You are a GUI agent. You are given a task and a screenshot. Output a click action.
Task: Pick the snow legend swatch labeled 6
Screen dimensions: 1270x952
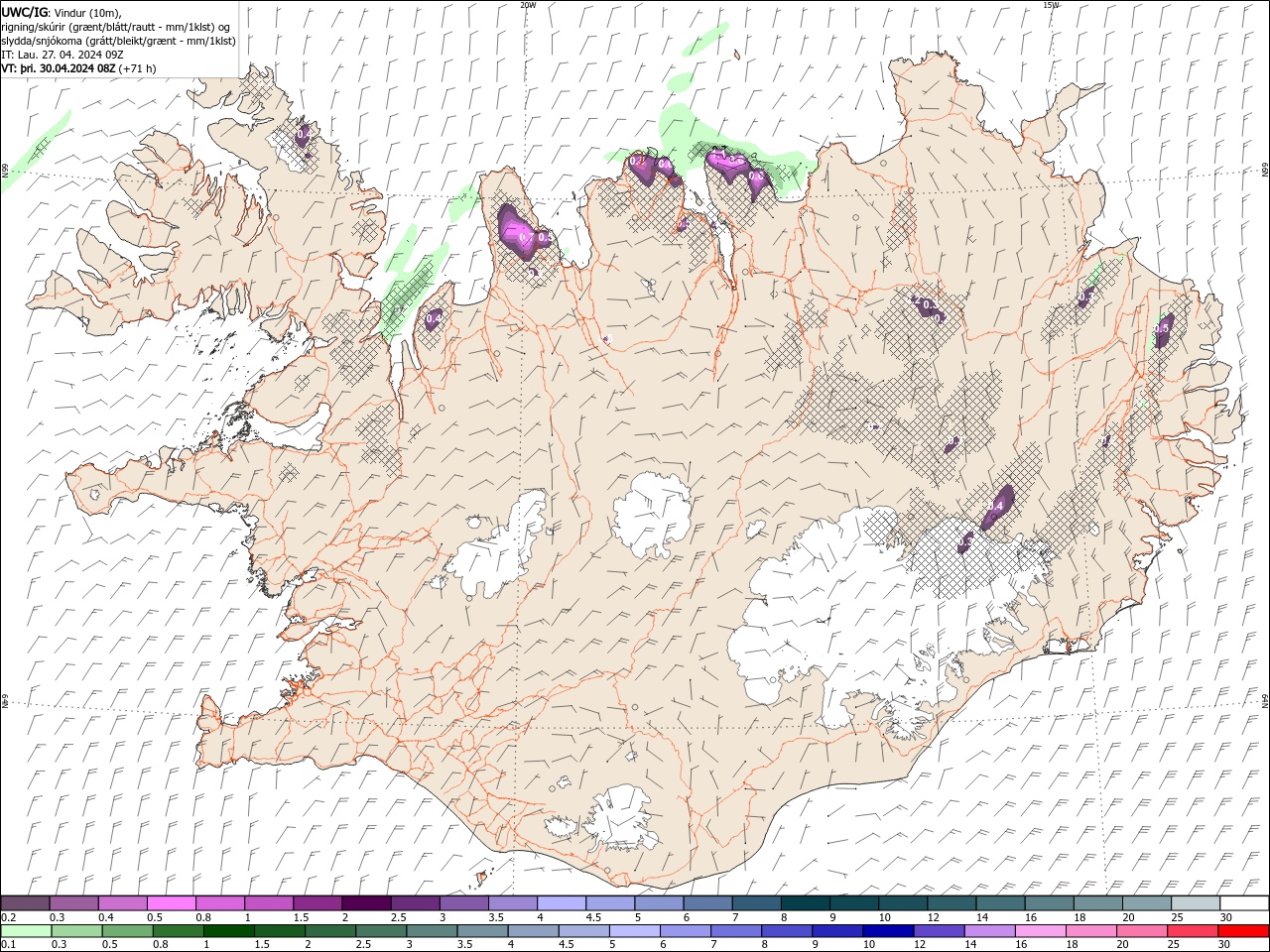coord(706,903)
